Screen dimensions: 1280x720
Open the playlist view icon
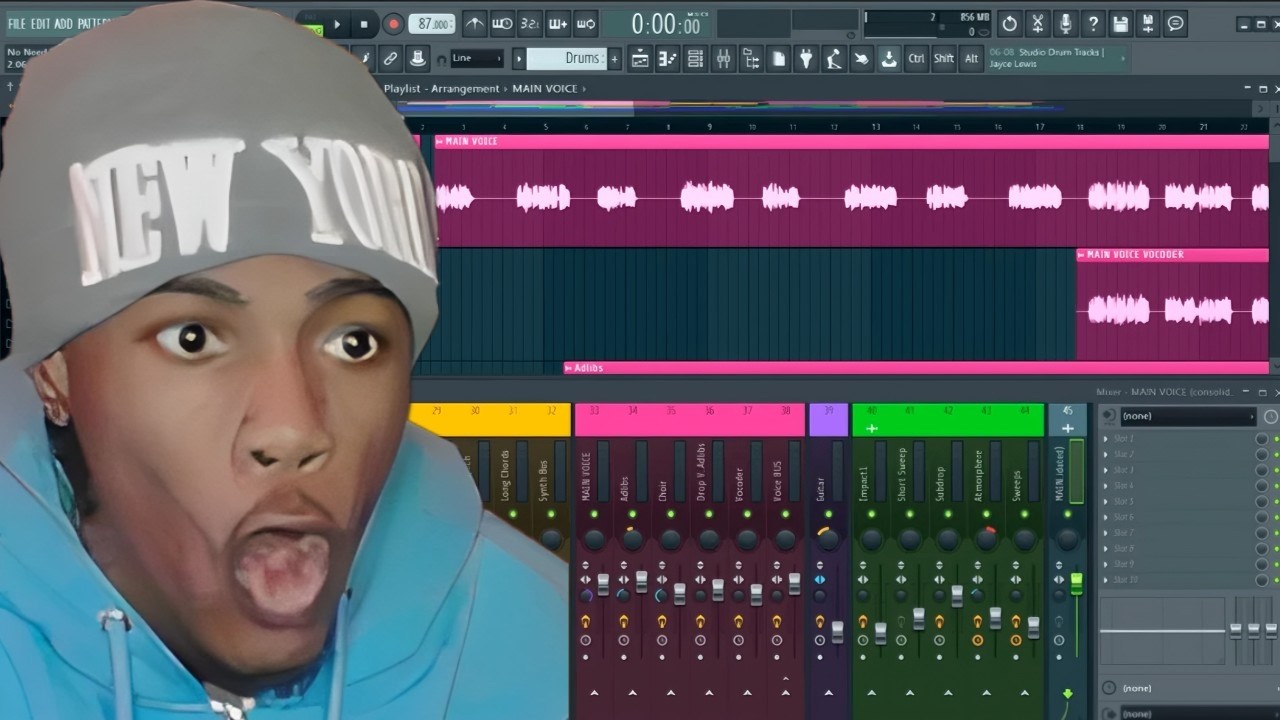[x=640, y=59]
